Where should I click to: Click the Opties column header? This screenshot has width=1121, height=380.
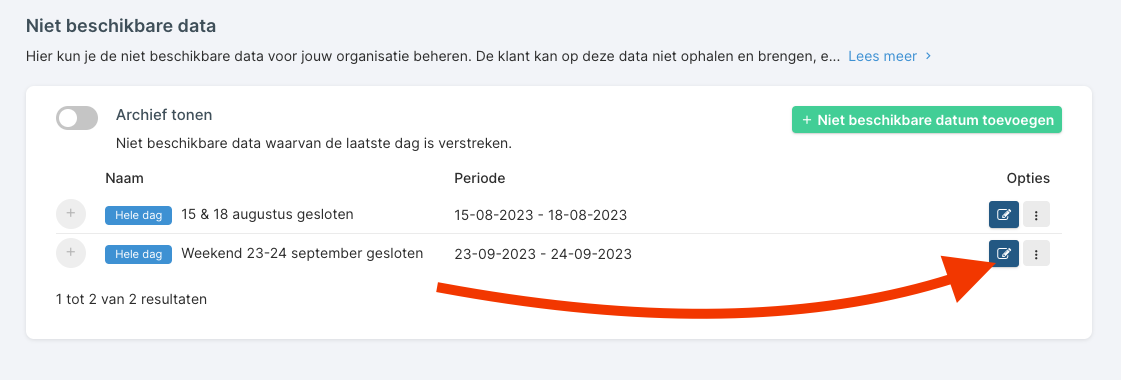(1028, 178)
